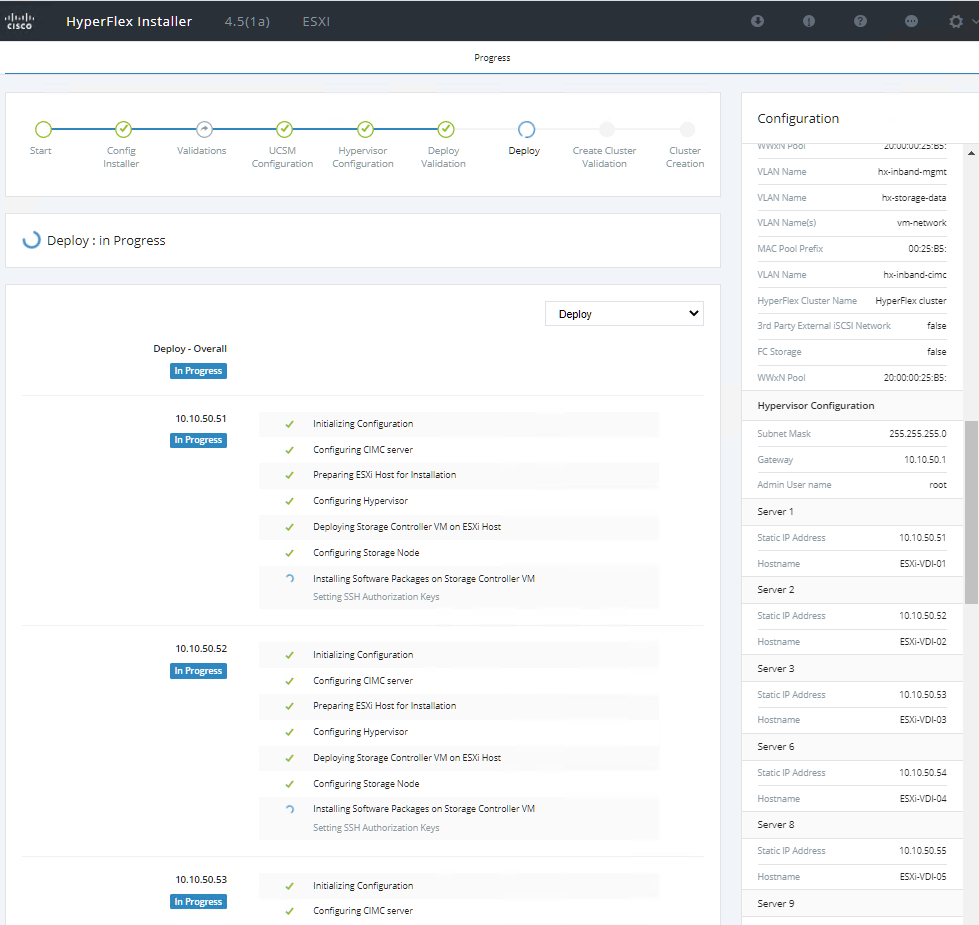
Task: Open the download icon in the top bar
Action: 757,21
